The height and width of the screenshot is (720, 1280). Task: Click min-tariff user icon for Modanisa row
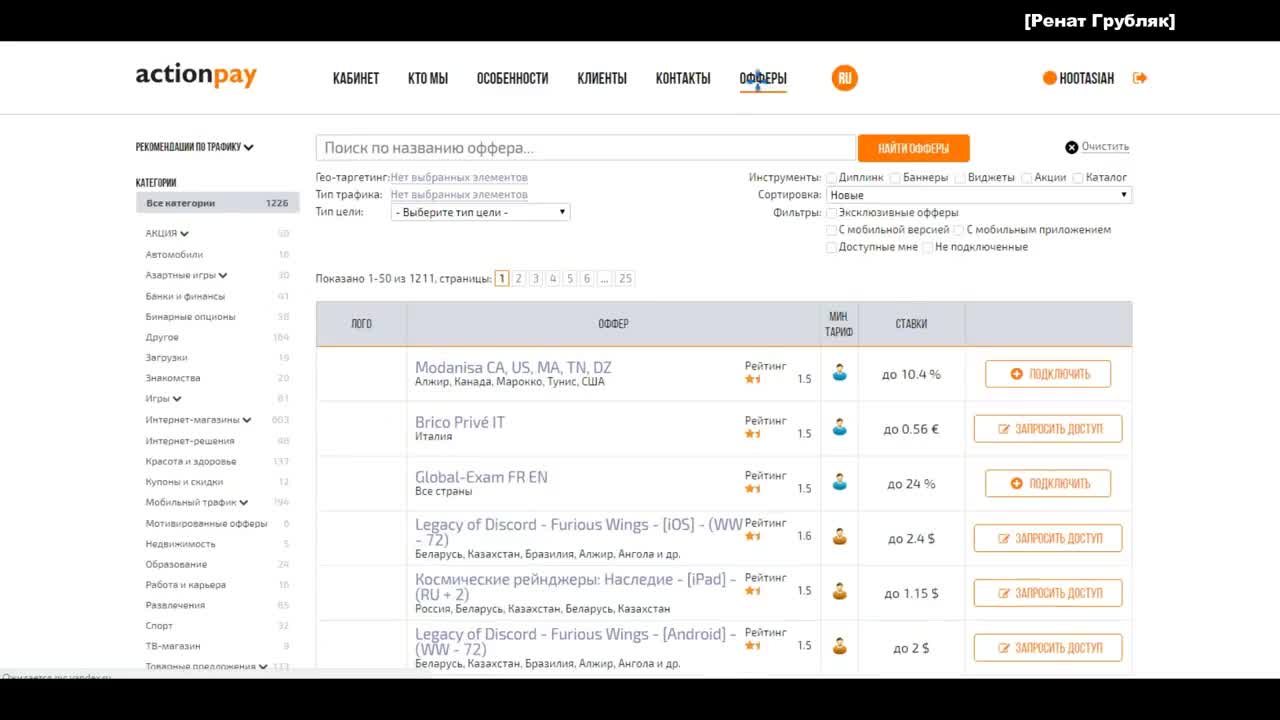click(x=839, y=373)
